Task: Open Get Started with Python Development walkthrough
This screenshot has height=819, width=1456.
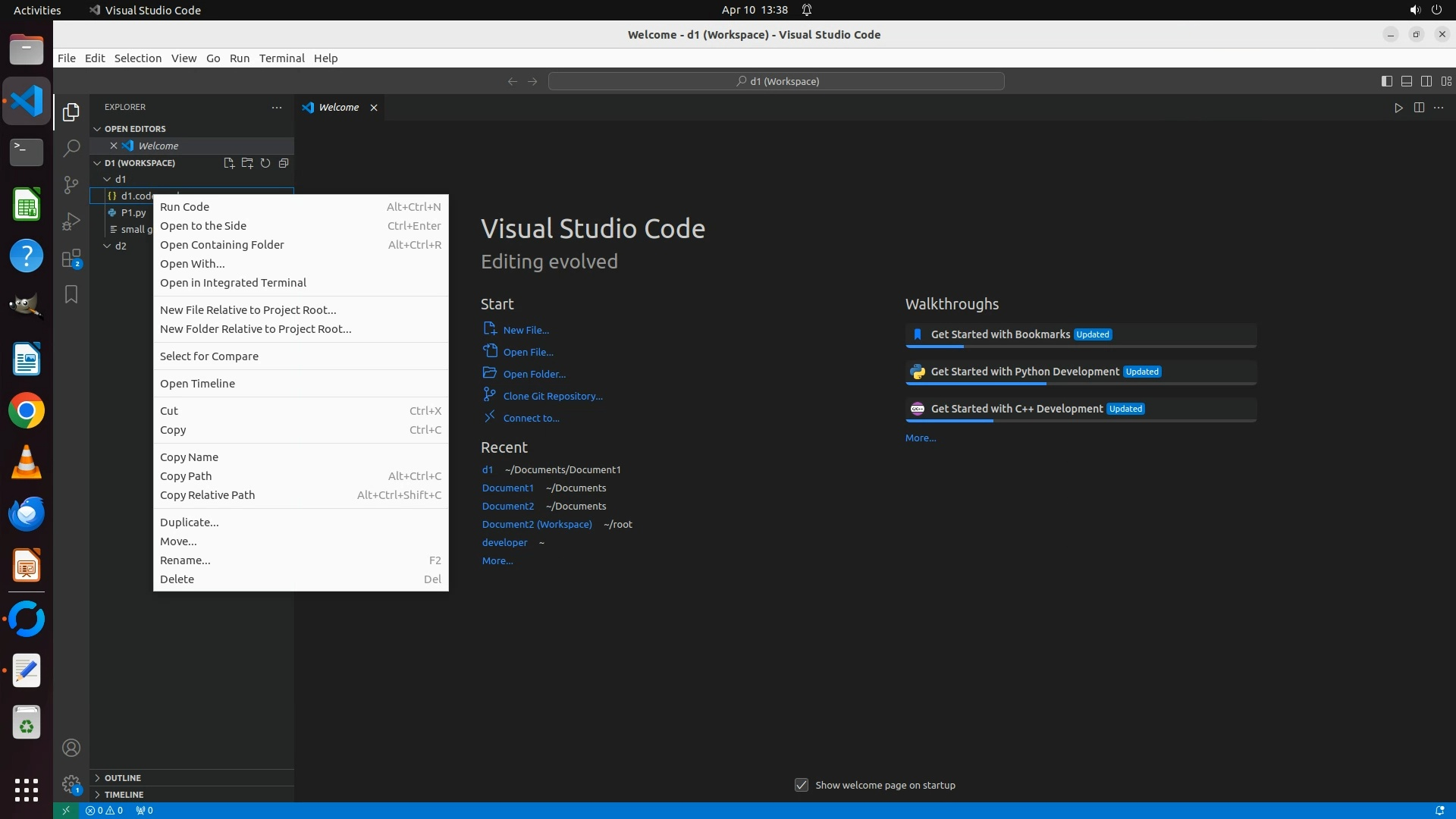Action: pyautogui.click(x=1025, y=372)
